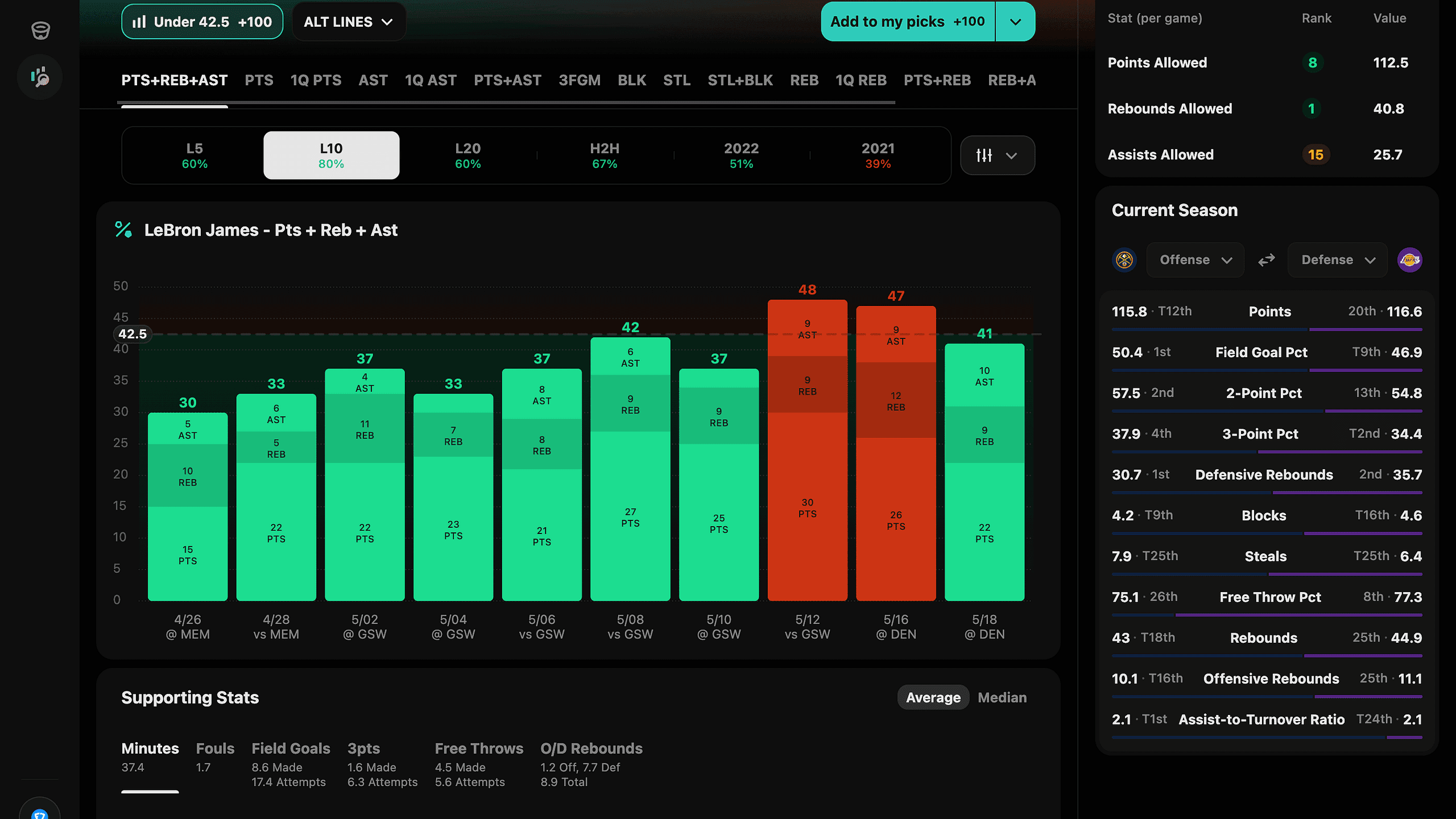This screenshot has height=819, width=1456.
Task: Click the 5/18 @ DEN bar
Action: pos(985,472)
